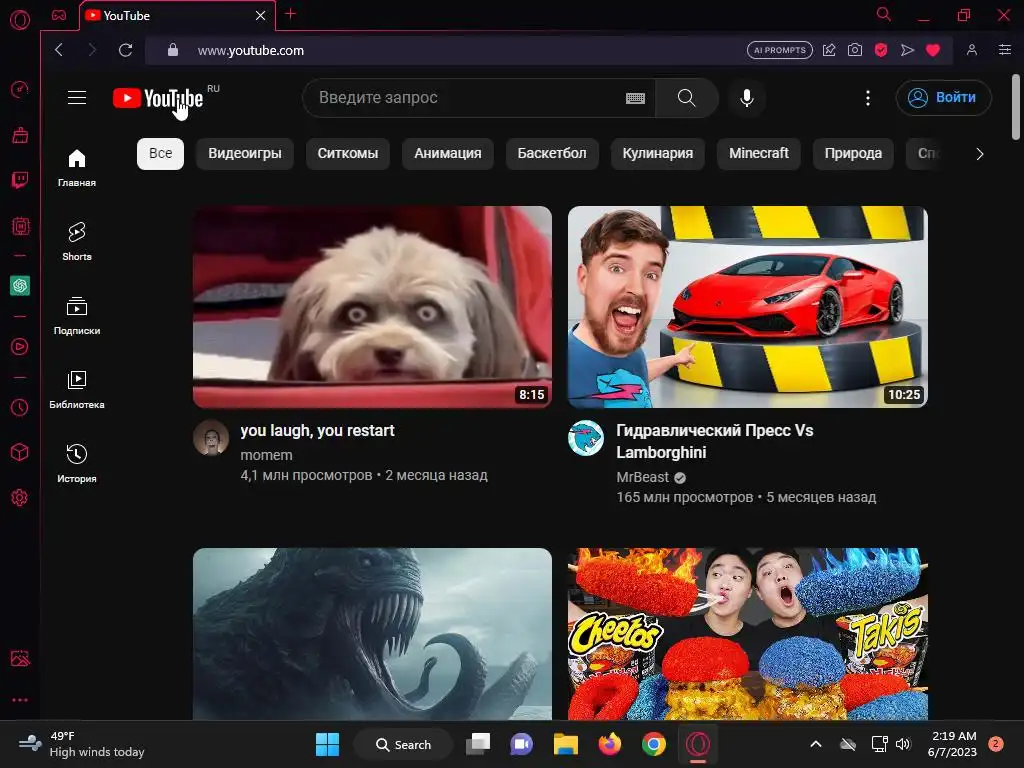Viewport: 1024px width, 768px height.
Task: Open the momem channel link
Action: 266,455
